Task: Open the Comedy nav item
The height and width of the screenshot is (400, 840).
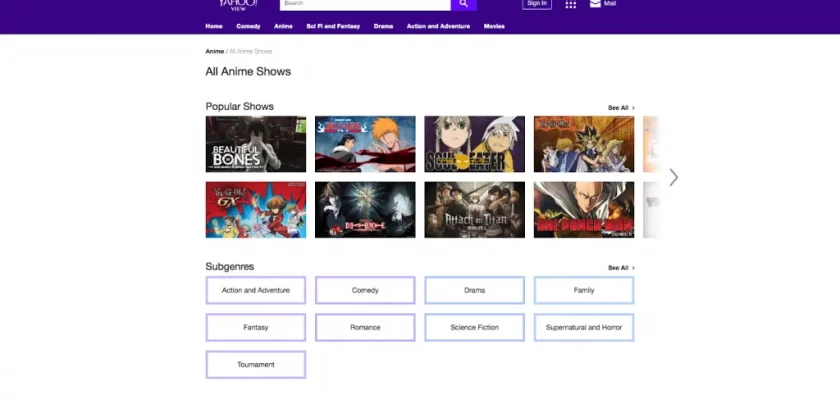Action: 248,26
